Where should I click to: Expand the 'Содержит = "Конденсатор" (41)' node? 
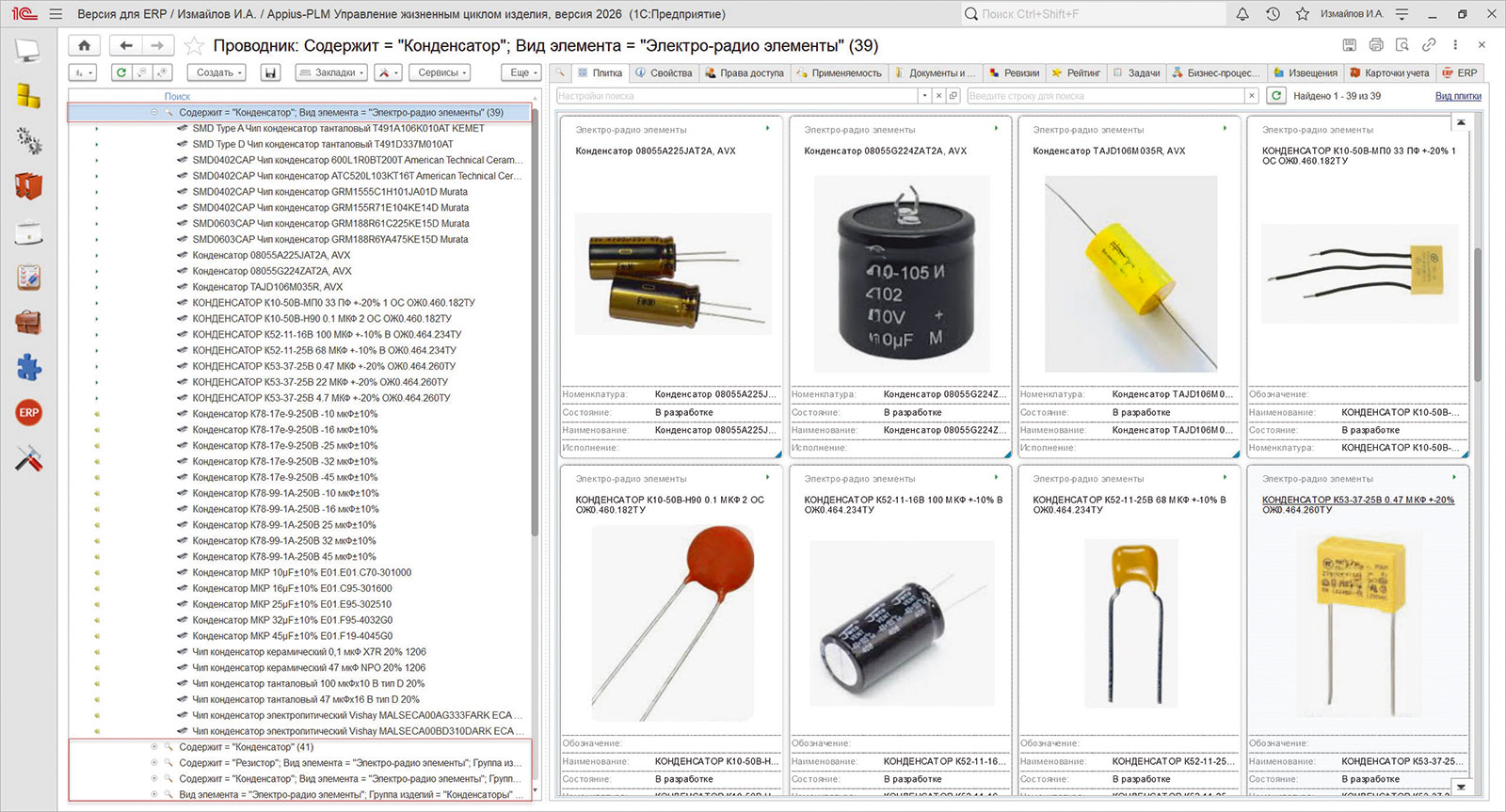tap(154, 747)
